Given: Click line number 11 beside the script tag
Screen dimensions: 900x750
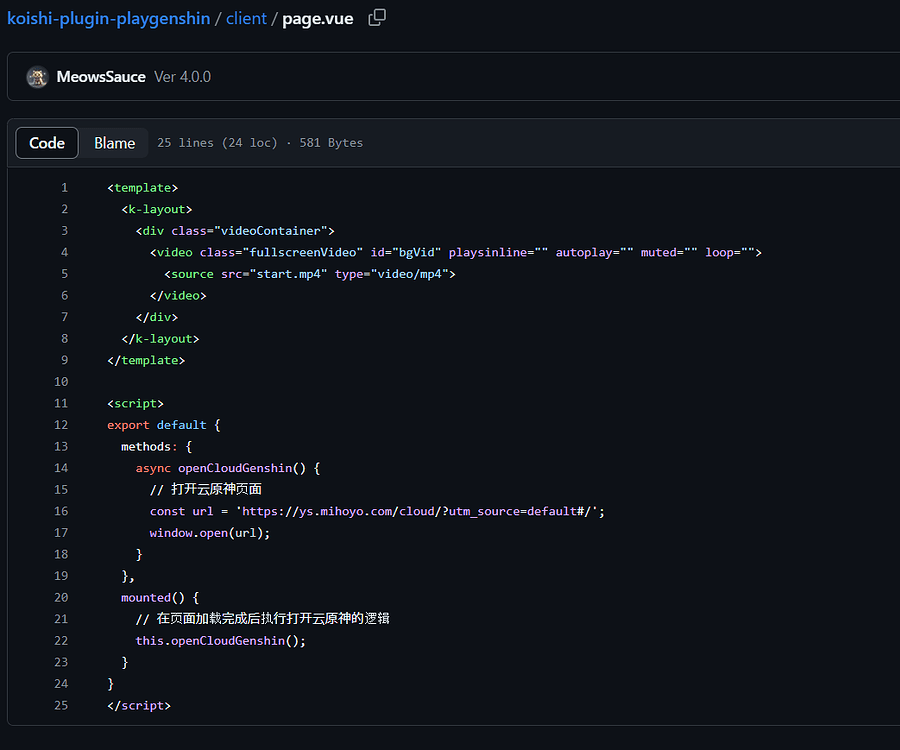Looking at the screenshot, I should (x=61, y=403).
